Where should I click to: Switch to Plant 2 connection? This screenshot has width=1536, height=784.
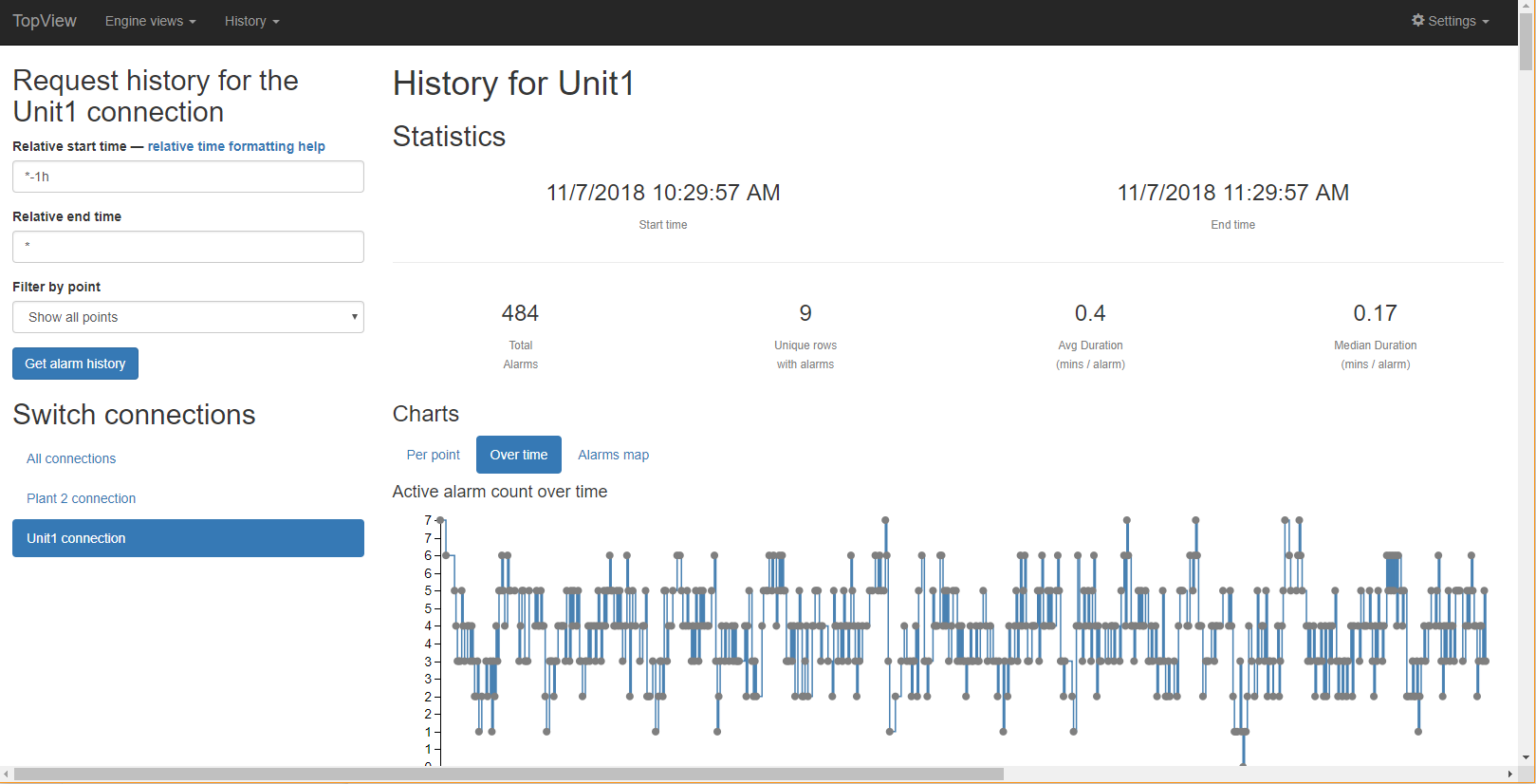[x=81, y=498]
